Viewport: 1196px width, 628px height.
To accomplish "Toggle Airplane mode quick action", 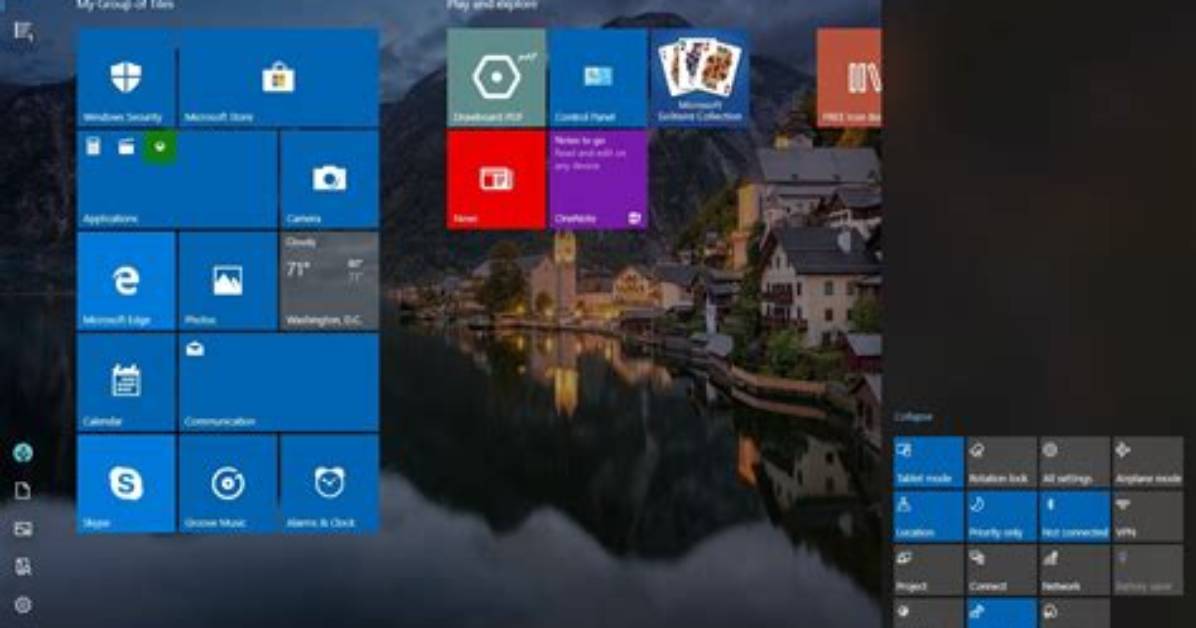I will pos(1148,462).
